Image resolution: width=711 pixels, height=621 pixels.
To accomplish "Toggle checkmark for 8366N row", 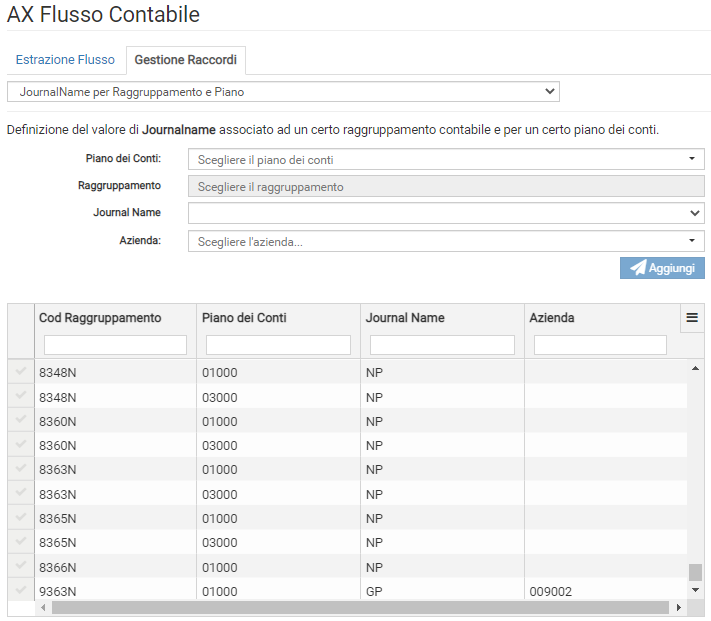I will [21, 566].
